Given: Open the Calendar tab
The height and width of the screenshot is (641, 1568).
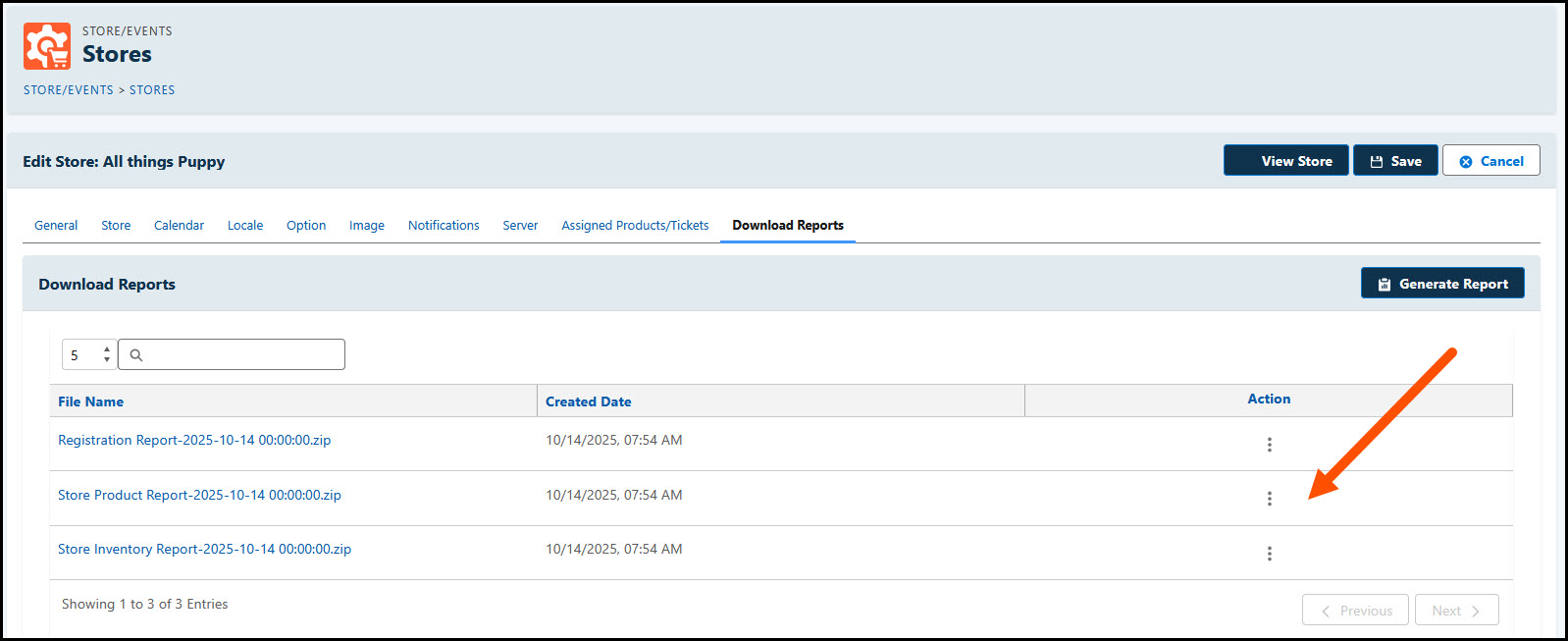Looking at the screenshot, I should (x=179, y=225).
